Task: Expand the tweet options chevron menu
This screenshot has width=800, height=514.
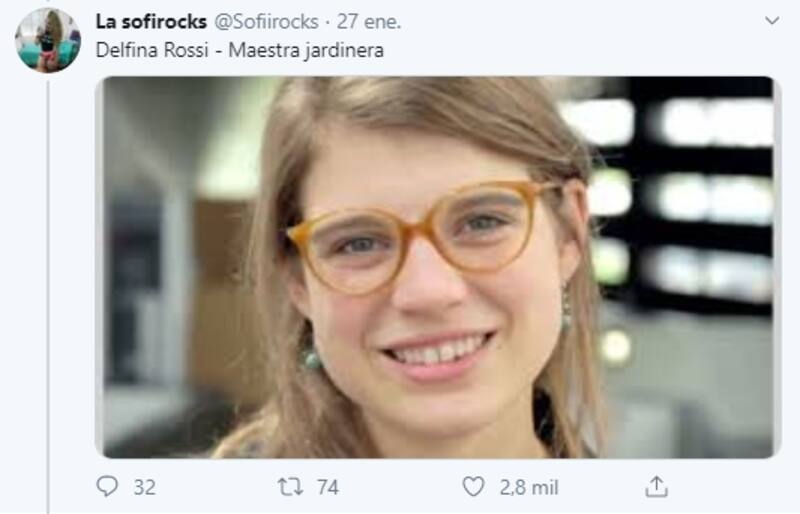Action: [x=772, y=21]
